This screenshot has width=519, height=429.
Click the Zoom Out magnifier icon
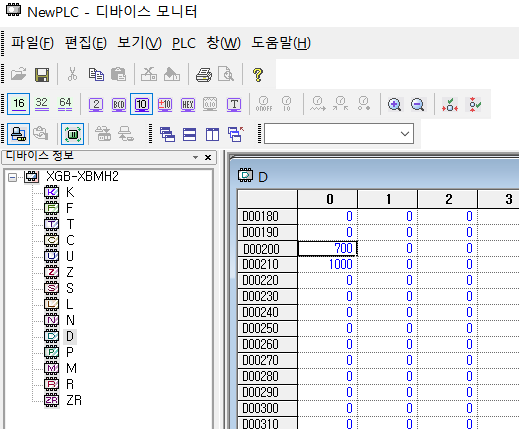click(x=418, y=104)
